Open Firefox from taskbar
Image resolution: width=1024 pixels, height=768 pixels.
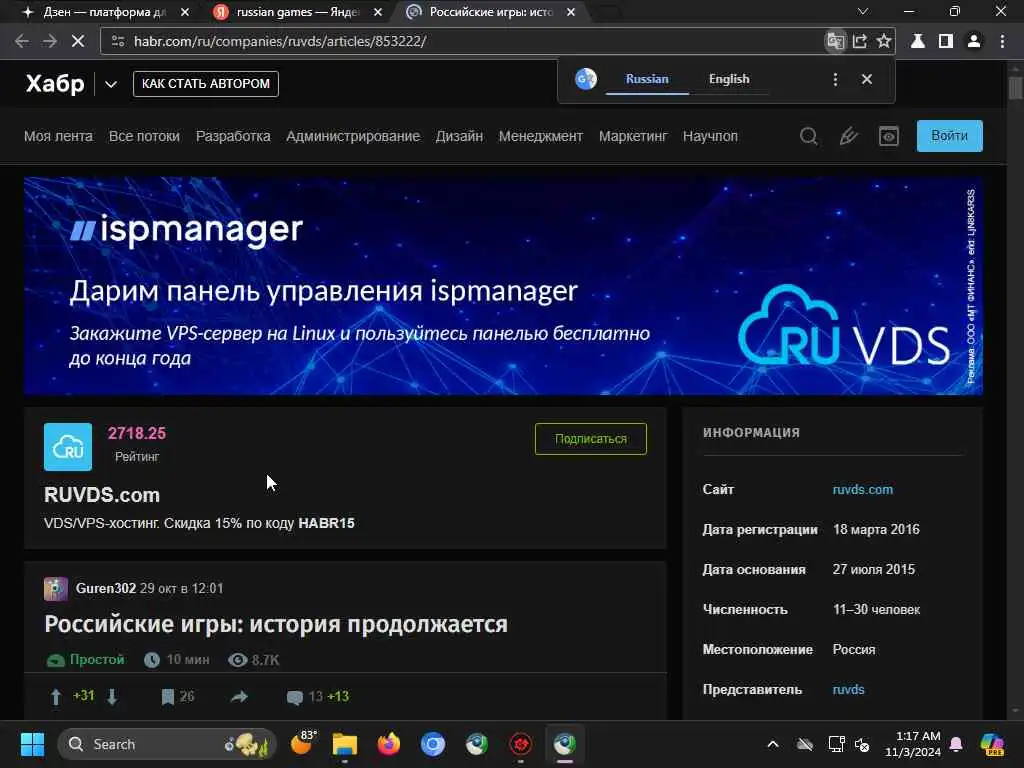(x=389, y=744)
